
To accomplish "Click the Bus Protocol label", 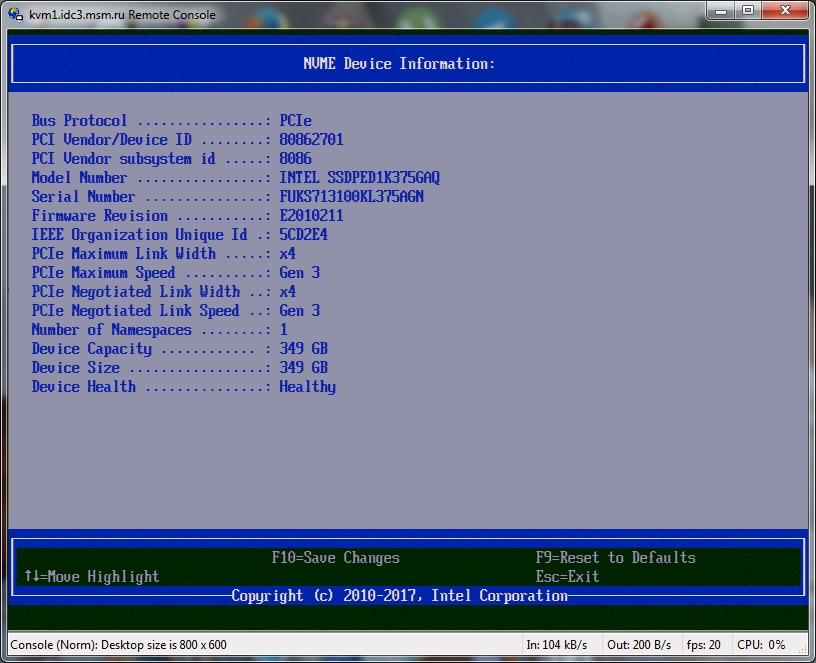I will 79,121.
